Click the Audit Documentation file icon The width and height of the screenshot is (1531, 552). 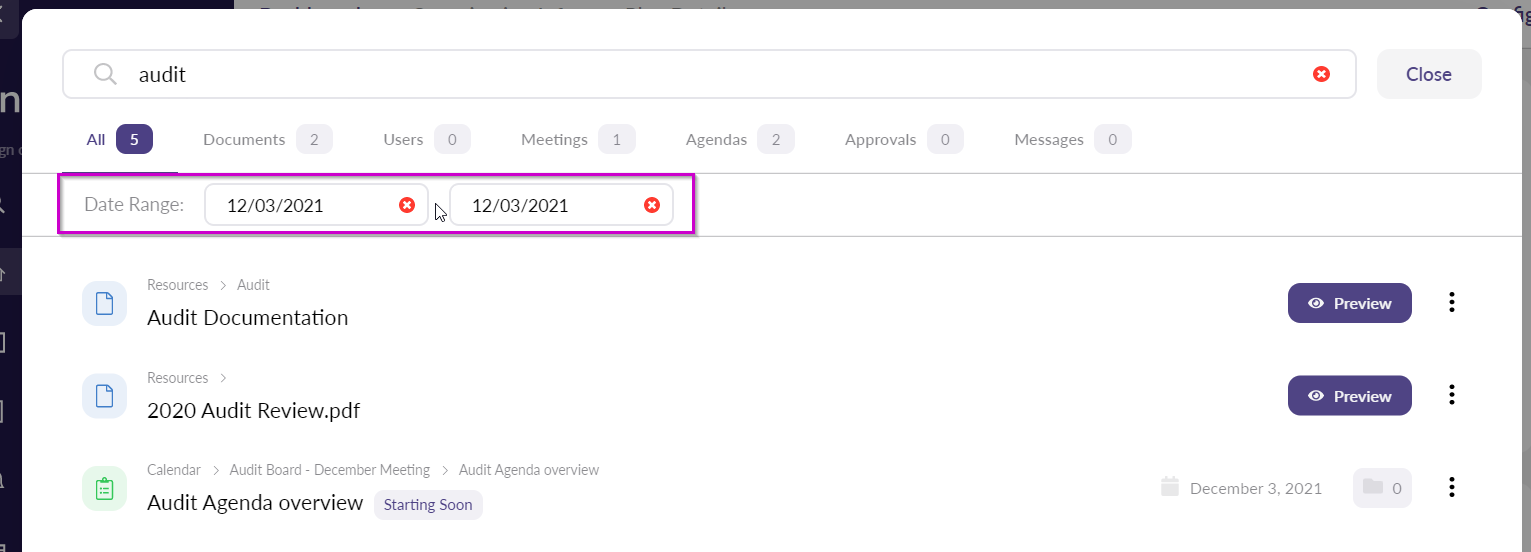click(x=104, y=303)
